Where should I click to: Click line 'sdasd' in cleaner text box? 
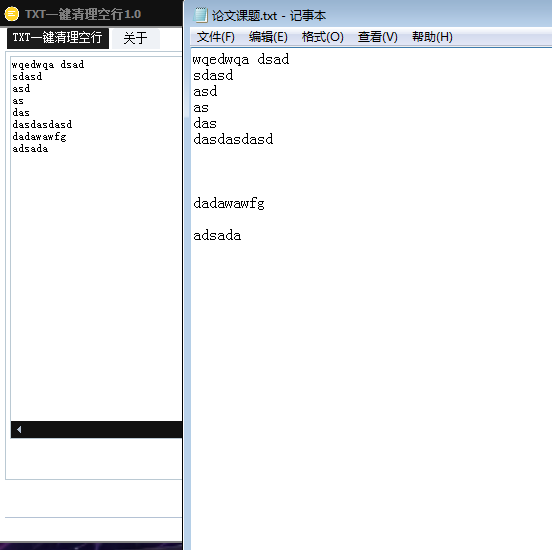pos(27,76)
